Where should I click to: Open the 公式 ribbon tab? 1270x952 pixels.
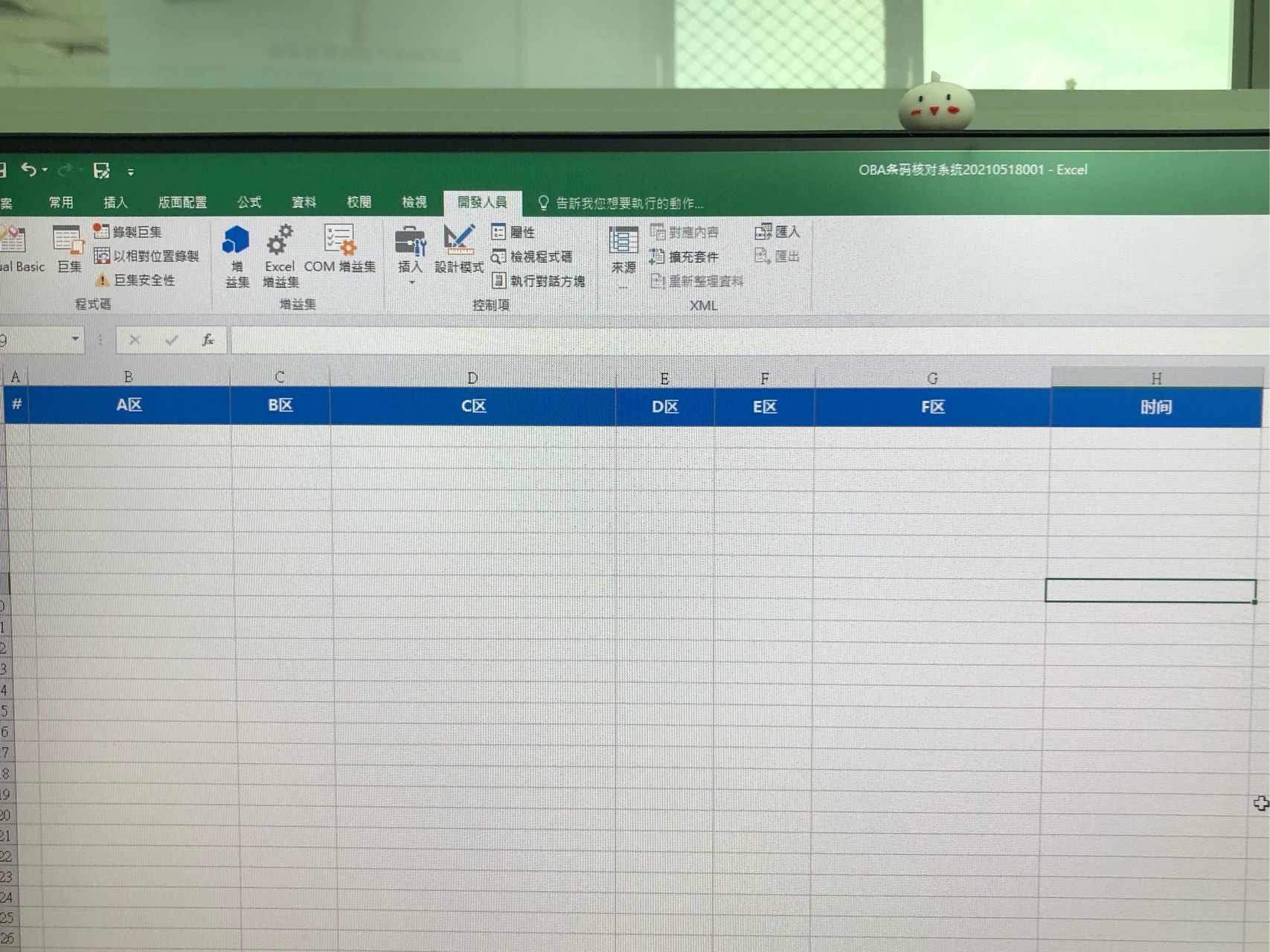249,202
